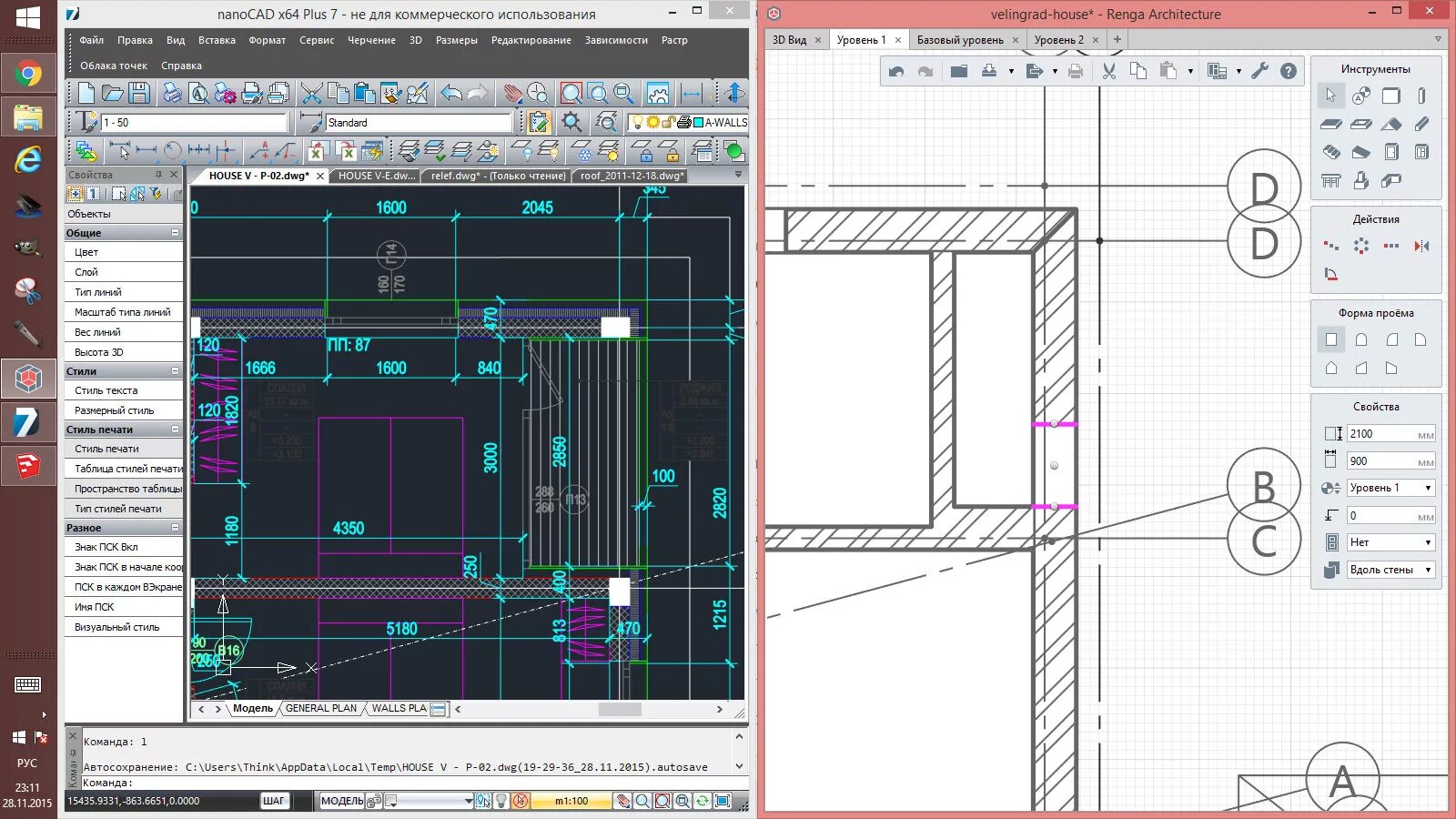Open the Нет dropdown in Renga properties
Screen dimensions: 1456x819
point(1390,542)
